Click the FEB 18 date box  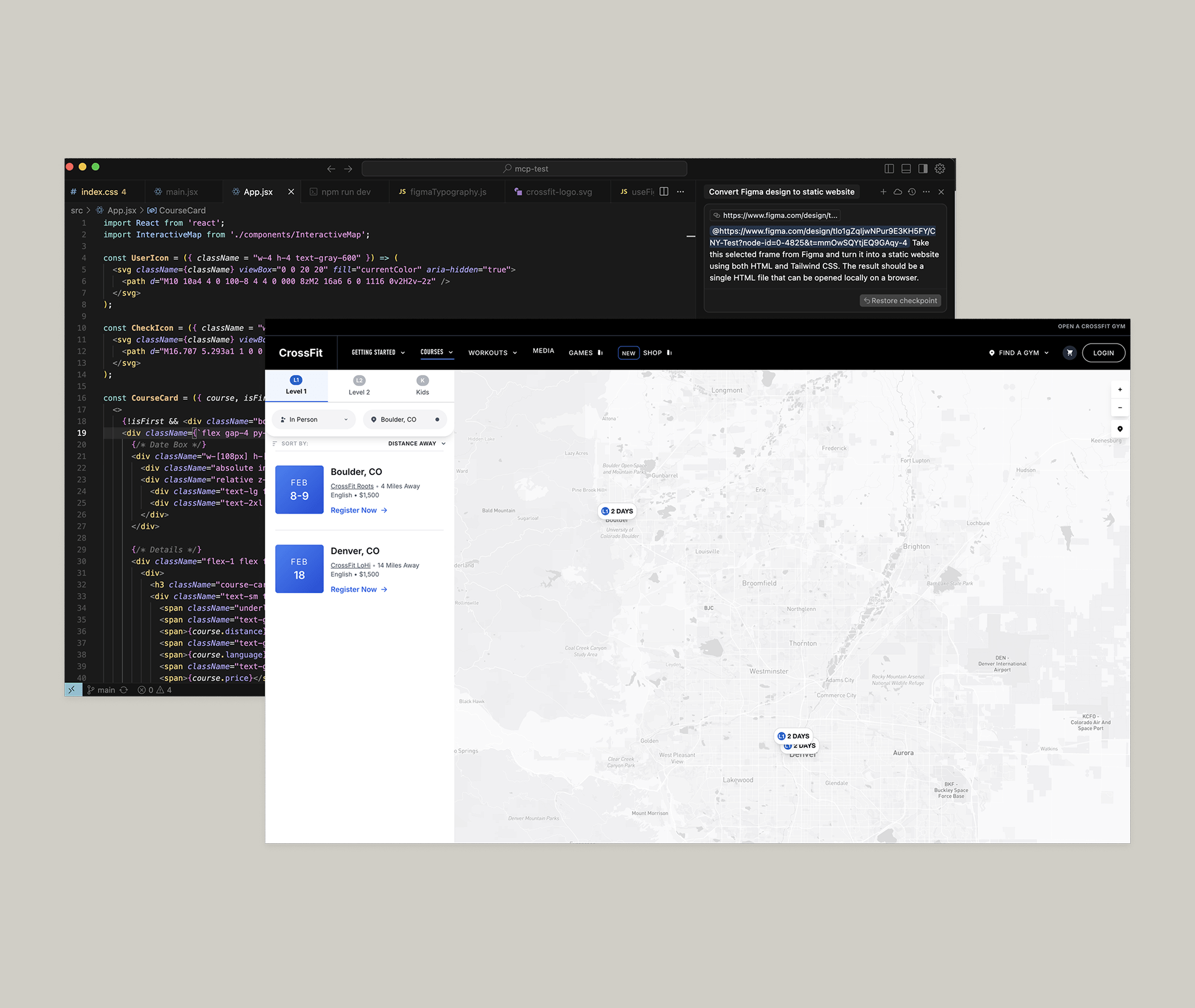tap(299, 569)
